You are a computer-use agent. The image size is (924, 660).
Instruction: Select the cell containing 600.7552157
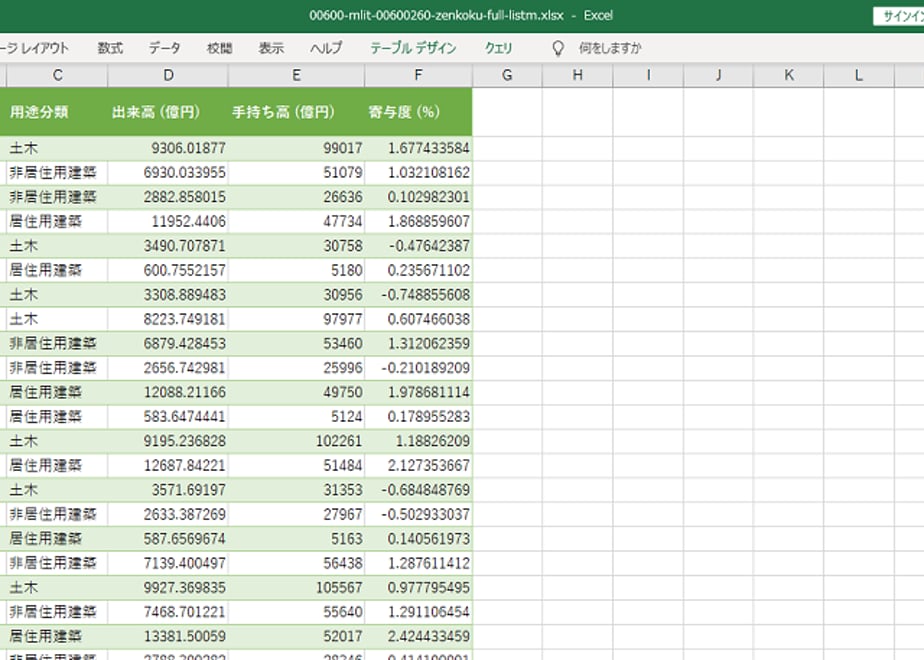(168, 270)
